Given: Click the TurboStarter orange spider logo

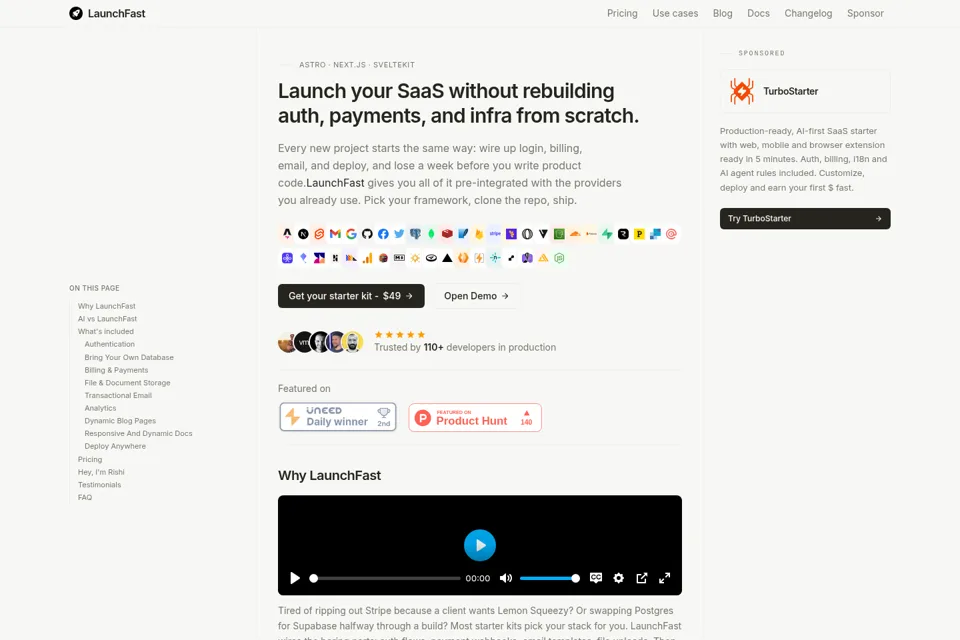Looking at the screenshot, I should click(741, 91).
